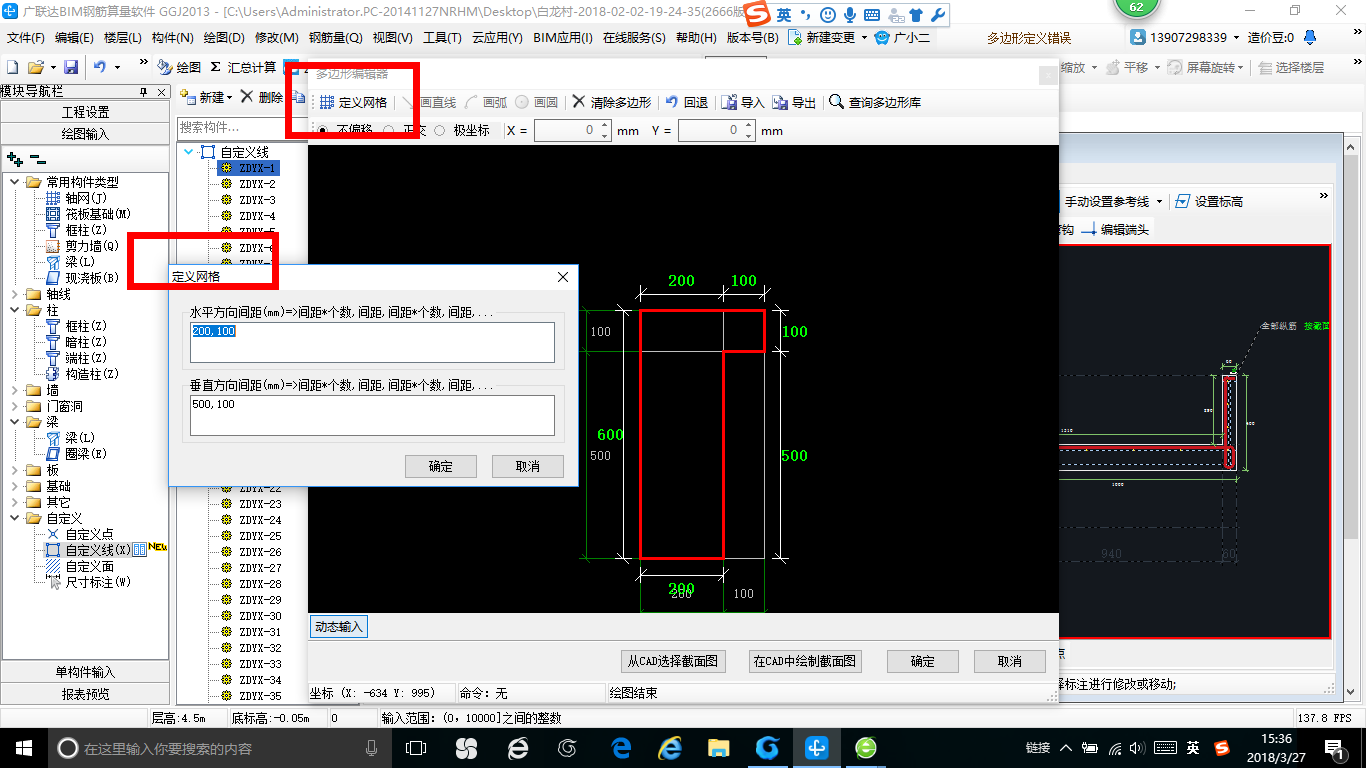Cancel the 定义网格 dialog with 取消
This screenshot has height=768, width=1366.
[x=528, y=466]
